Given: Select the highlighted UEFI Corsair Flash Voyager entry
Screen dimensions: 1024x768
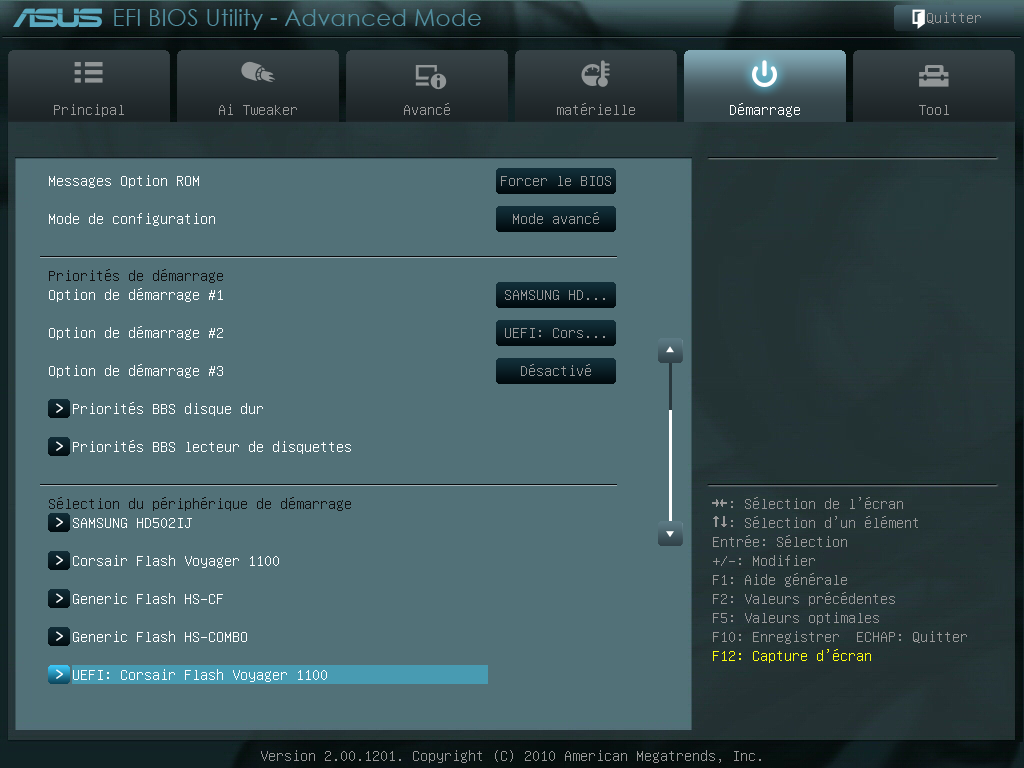Looking at the screenshot, I should pos(200,675).
